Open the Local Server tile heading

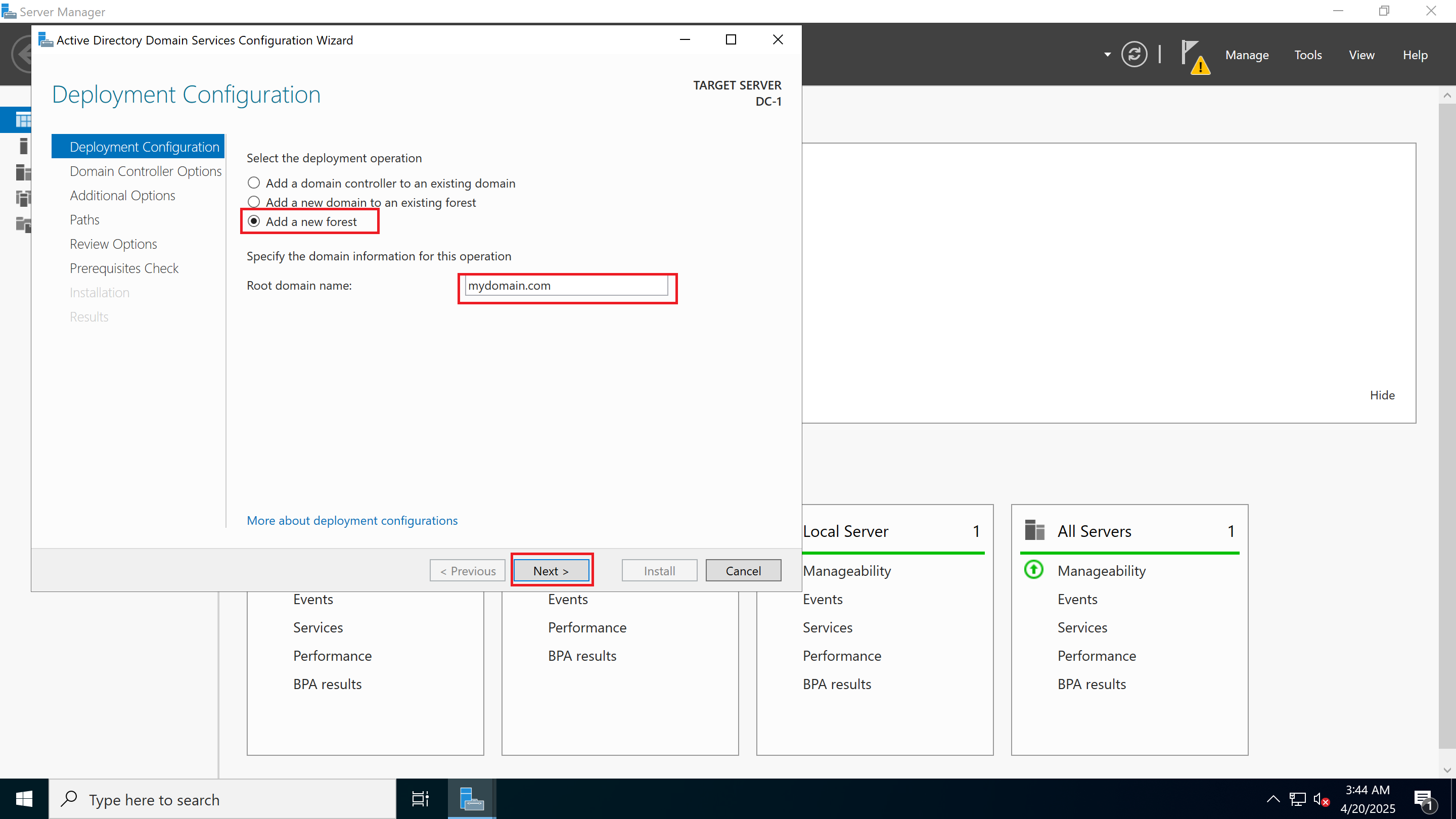[x=846, y=531]
